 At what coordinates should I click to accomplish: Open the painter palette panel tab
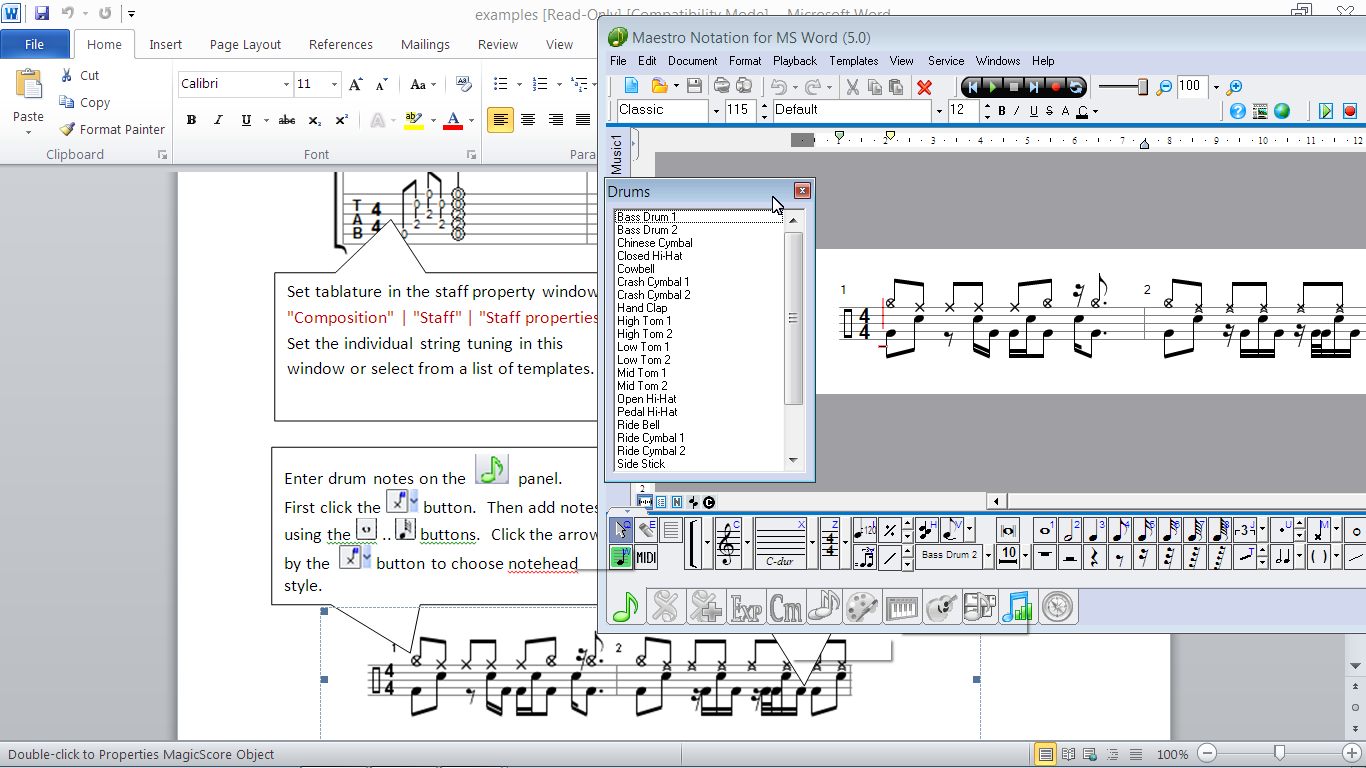(864, 606)
